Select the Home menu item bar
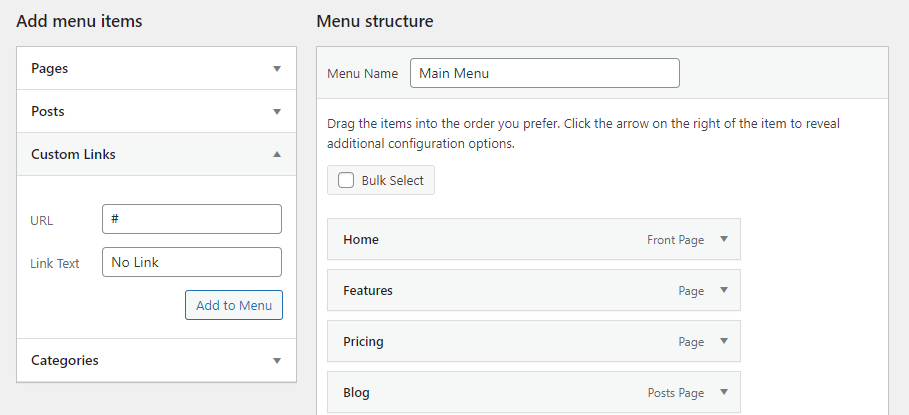909x415 pixels. [x=533, y=239]
